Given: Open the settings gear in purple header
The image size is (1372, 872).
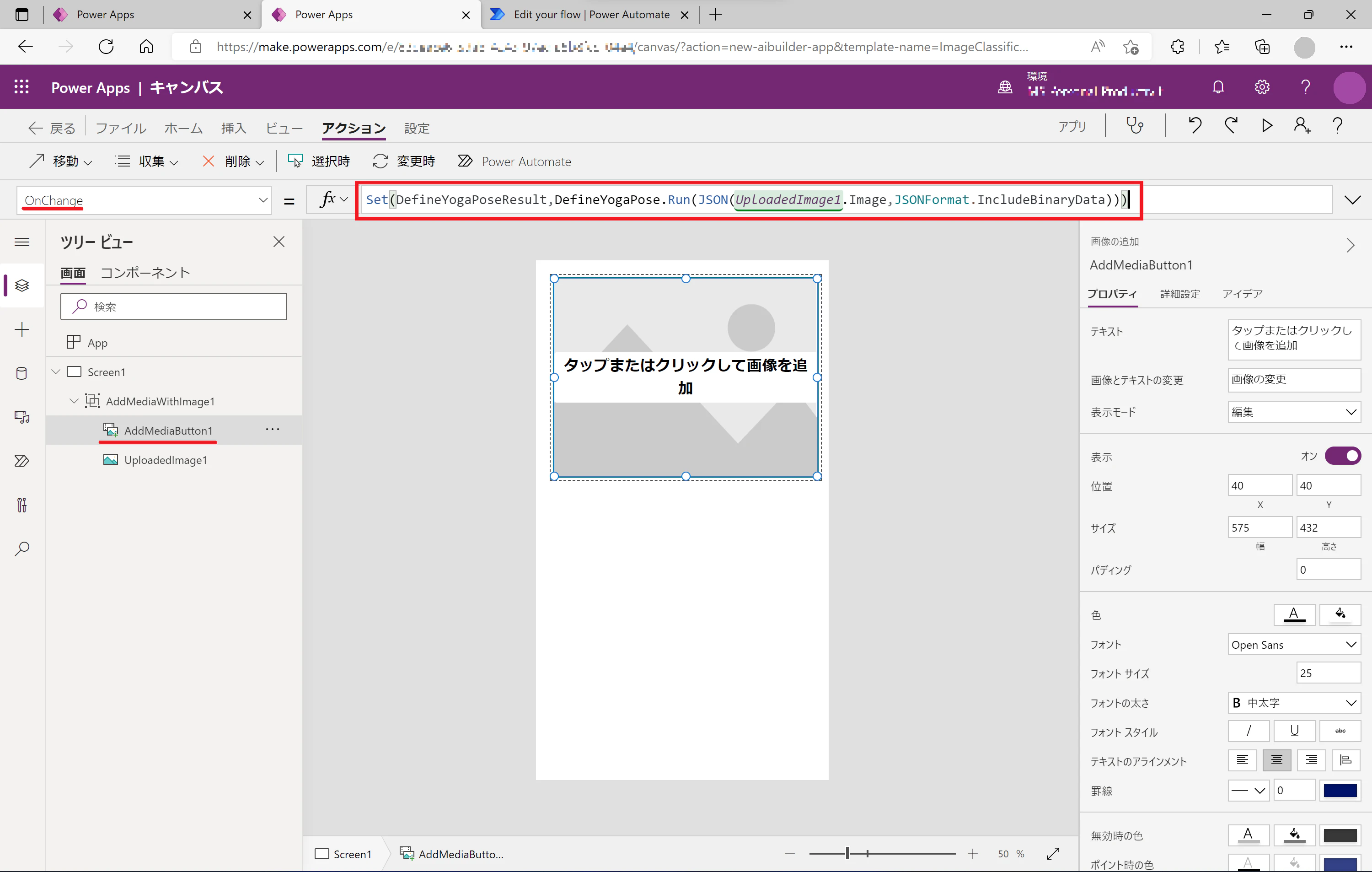Looking at the screenshot, I should click(1262, 87).
